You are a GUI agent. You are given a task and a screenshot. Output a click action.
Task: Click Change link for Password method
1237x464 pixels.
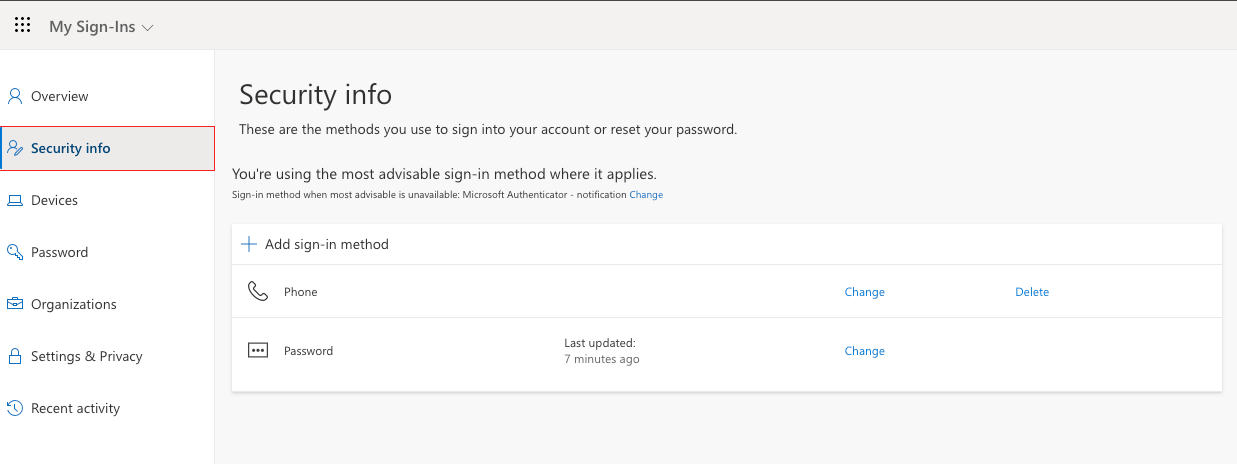(864, 351)
